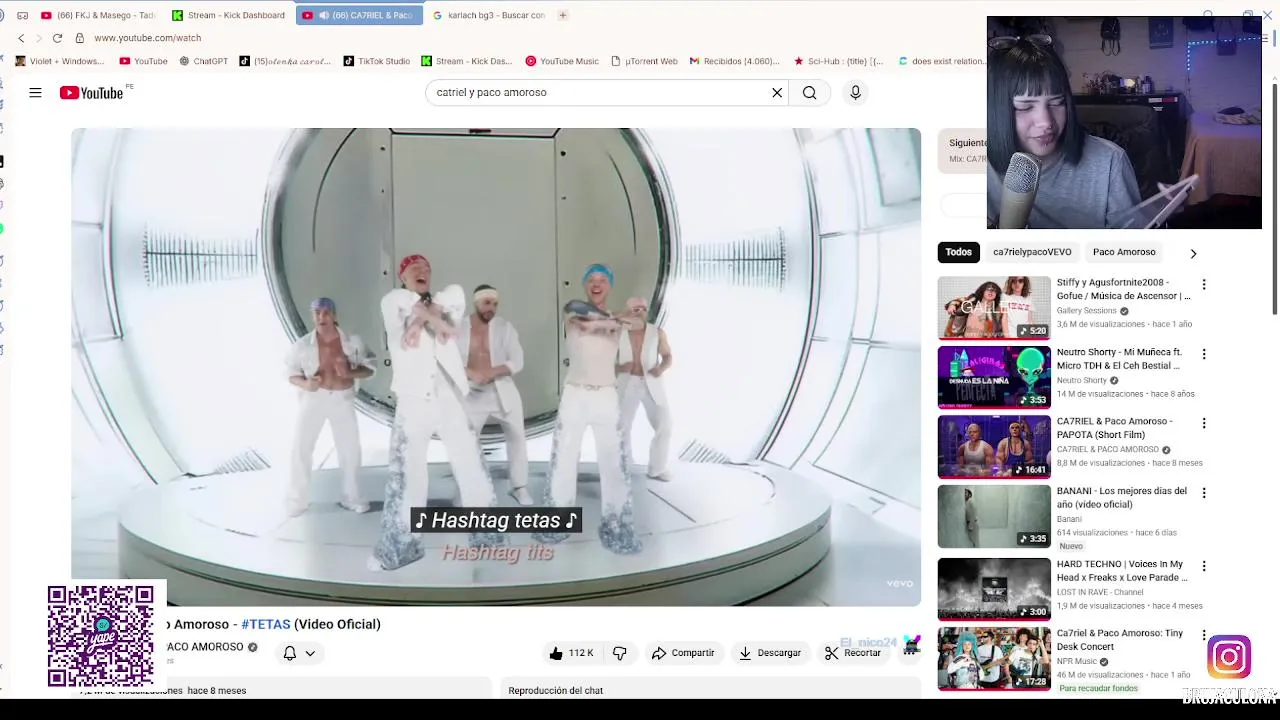The image size is (1280, 720).
Task: Click the Compartir share button
Action: [683, 653]
